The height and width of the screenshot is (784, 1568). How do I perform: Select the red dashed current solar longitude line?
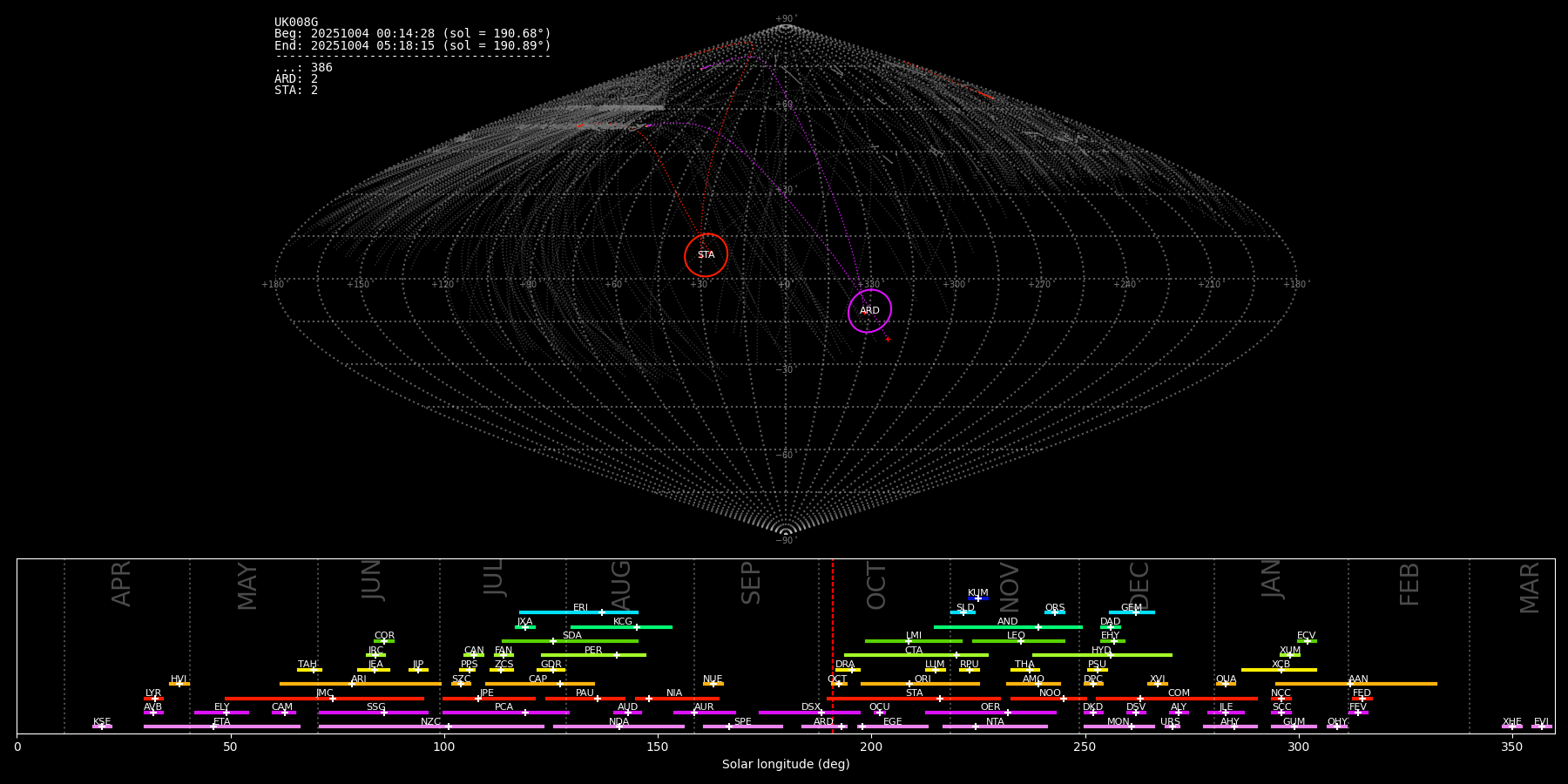pos(833,645)
